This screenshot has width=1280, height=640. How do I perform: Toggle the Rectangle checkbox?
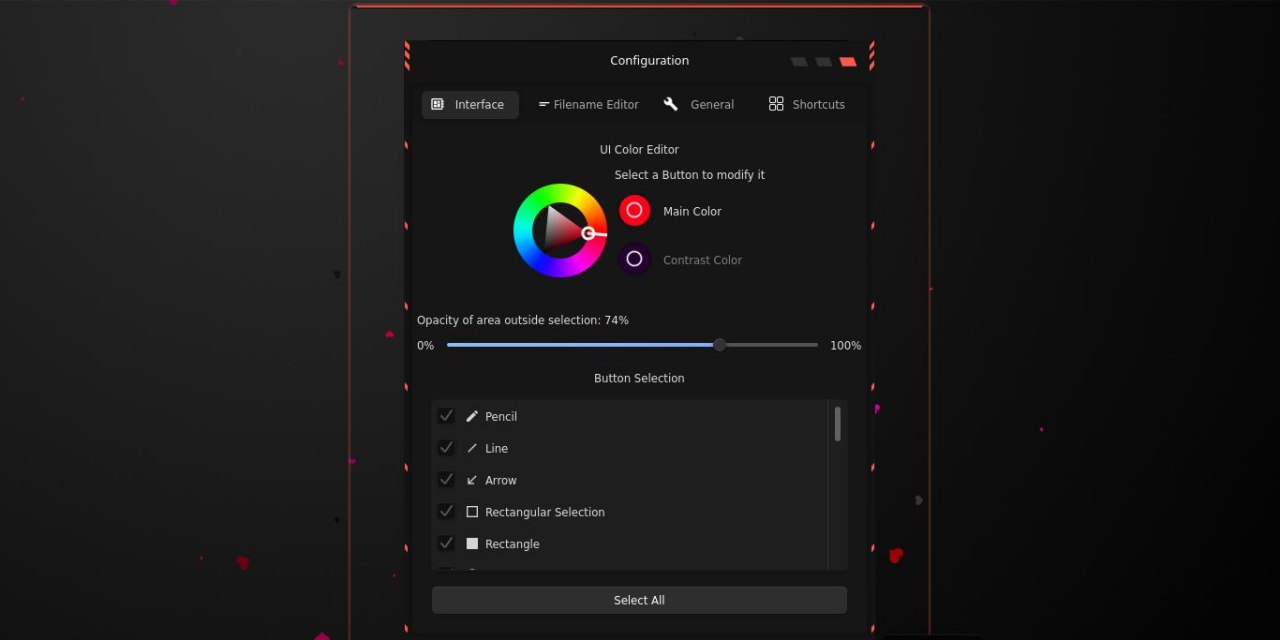pyautogui.click(x=446, y=544)
